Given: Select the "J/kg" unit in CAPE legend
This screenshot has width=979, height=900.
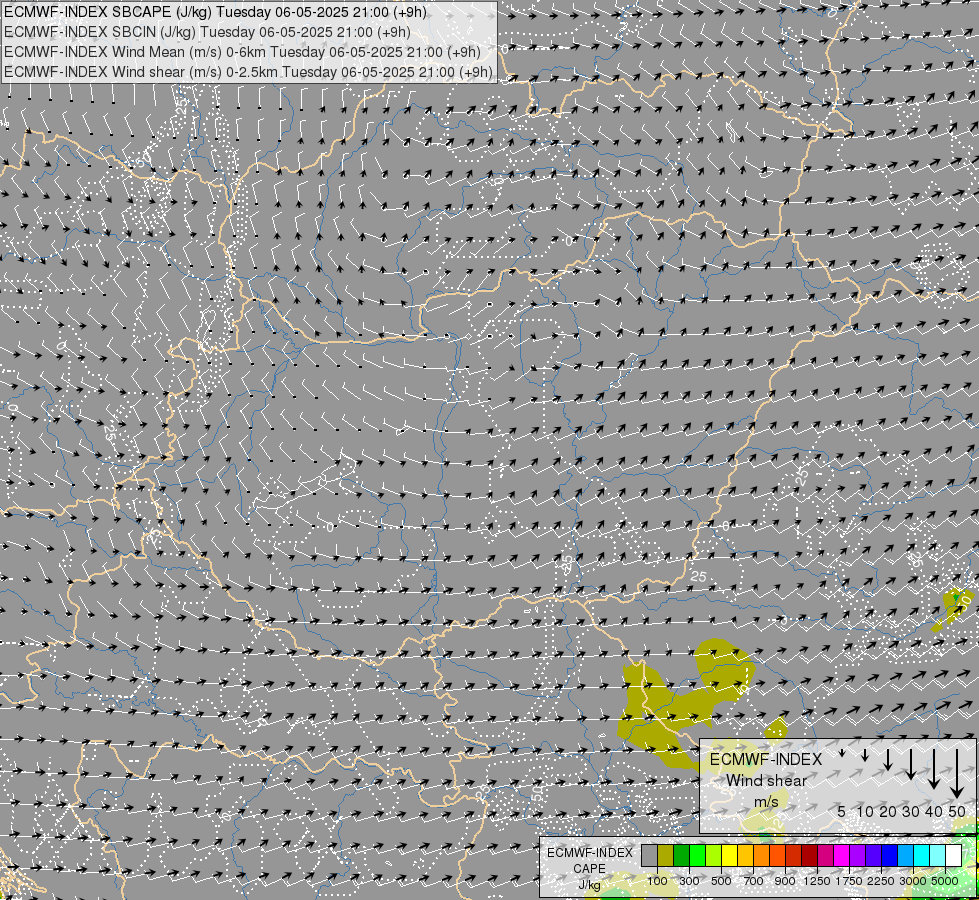Looking at the screenshot, I should 589,885.
